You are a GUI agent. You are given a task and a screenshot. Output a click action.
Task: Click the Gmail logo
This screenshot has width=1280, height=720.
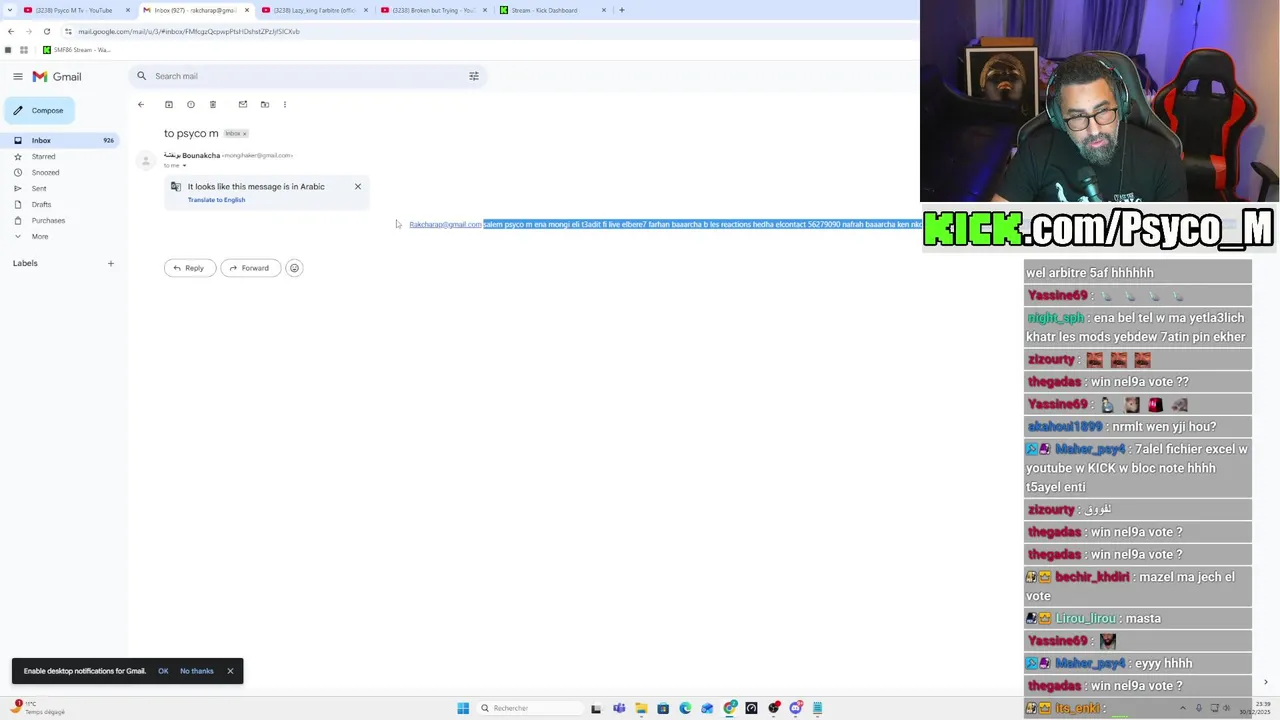57,77
